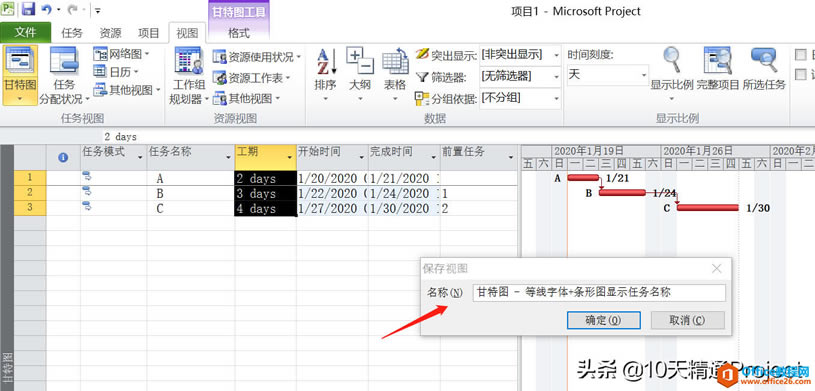The image size is (815, 391).
Task: Click the duration cell 4 days
Action: [x=266, y=208]
